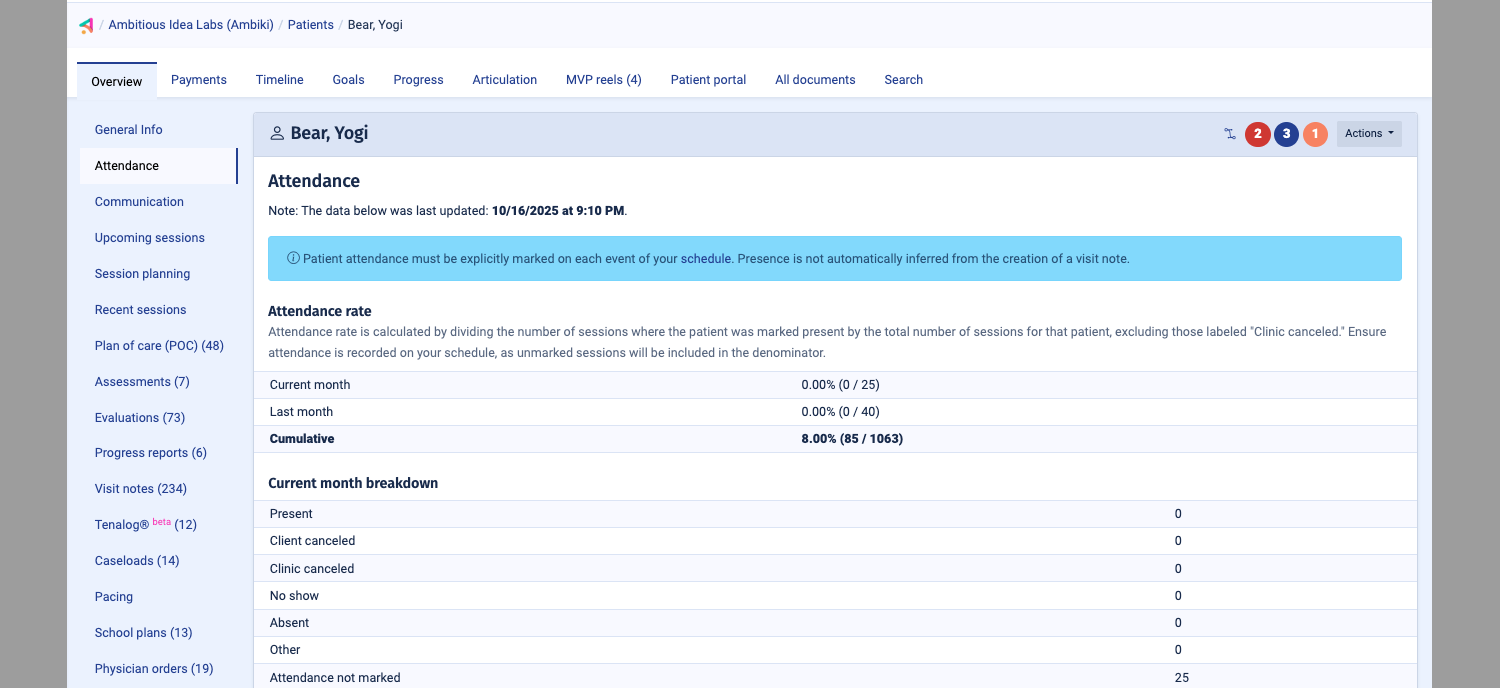
Task: Click the person icon next to Bear, Yogi
Action: 276,132
